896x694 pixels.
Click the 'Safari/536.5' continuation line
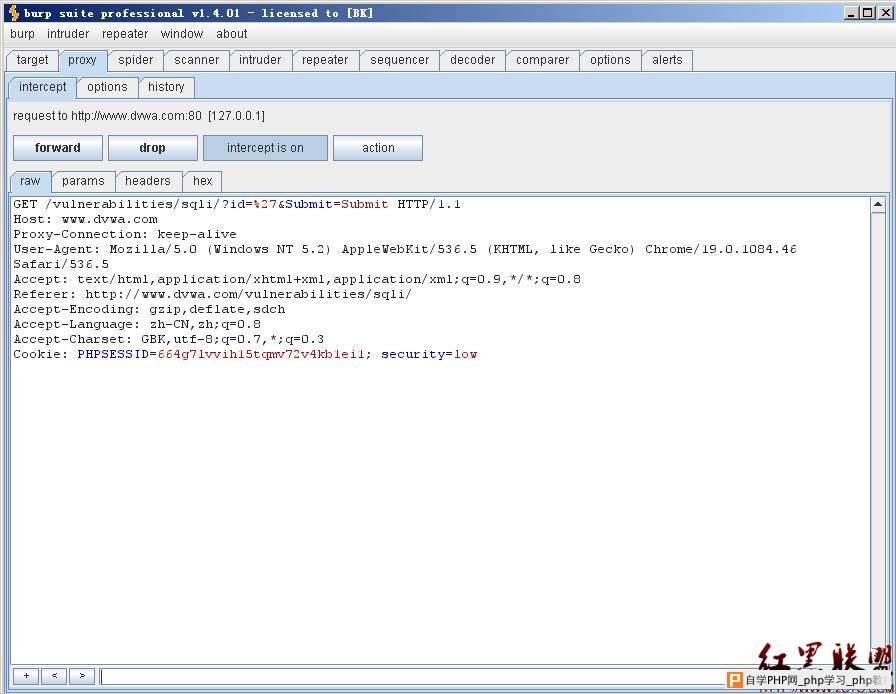[61, 264]
